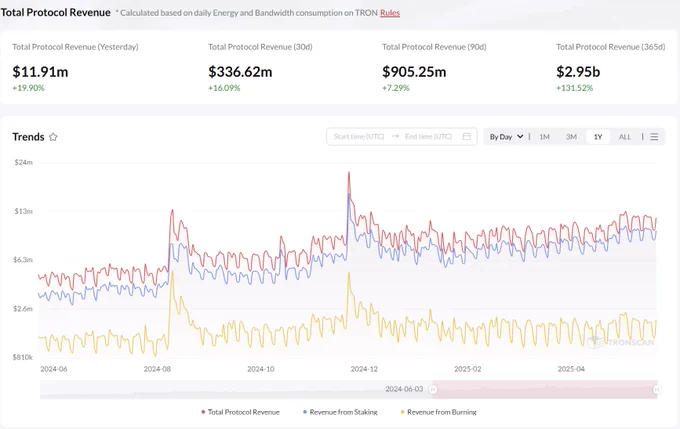Viewport: 680px width, 429px height.
Task: Select the 1Y range tab
Action: (598, 137)
